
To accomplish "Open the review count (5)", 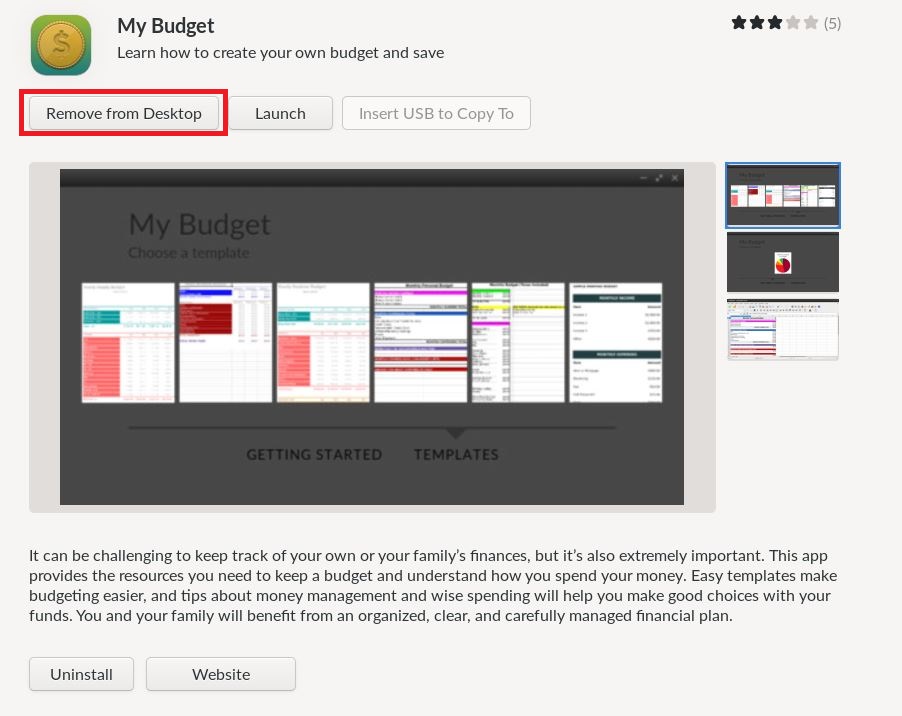I will pyautogui.click(x=832, y=24).
